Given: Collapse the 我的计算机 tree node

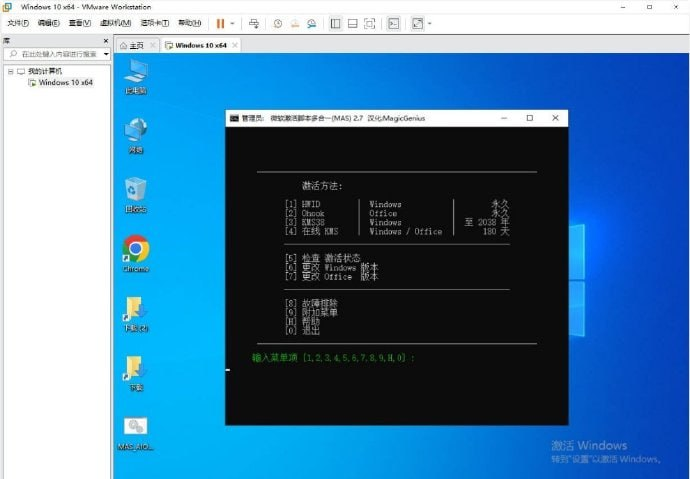Looking at the screenshot, I should pyautogui.click(x=11, y=71).
